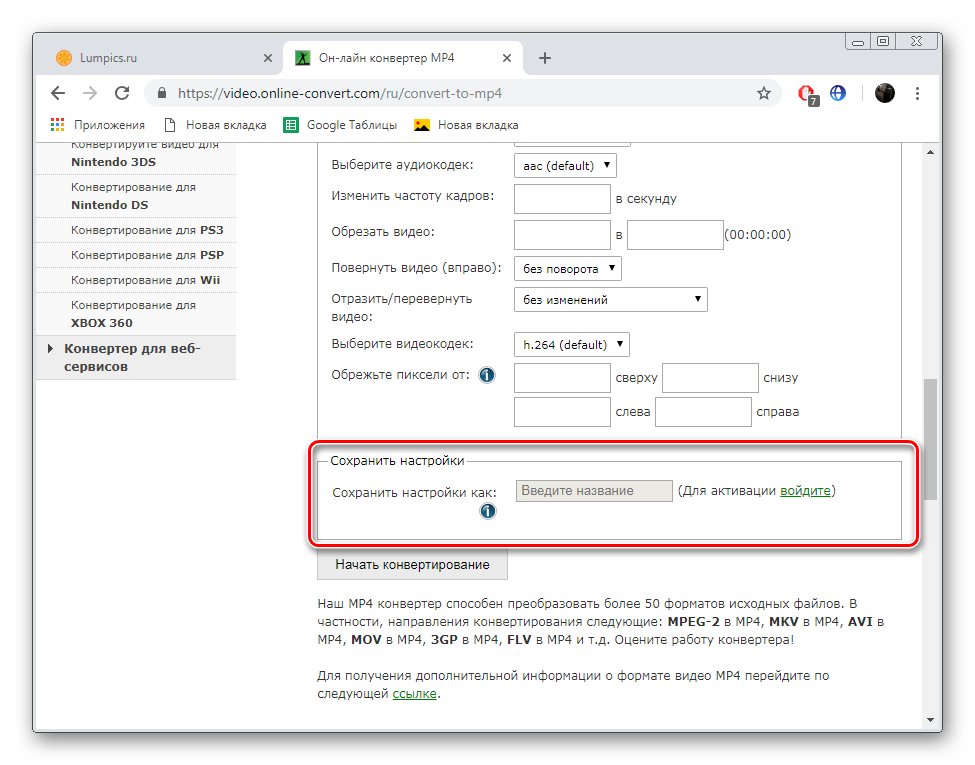Image resolution: width=975 pixels, height=765 pixels.
Task: Click the frame rate input field
Action: tap(562, 199)
